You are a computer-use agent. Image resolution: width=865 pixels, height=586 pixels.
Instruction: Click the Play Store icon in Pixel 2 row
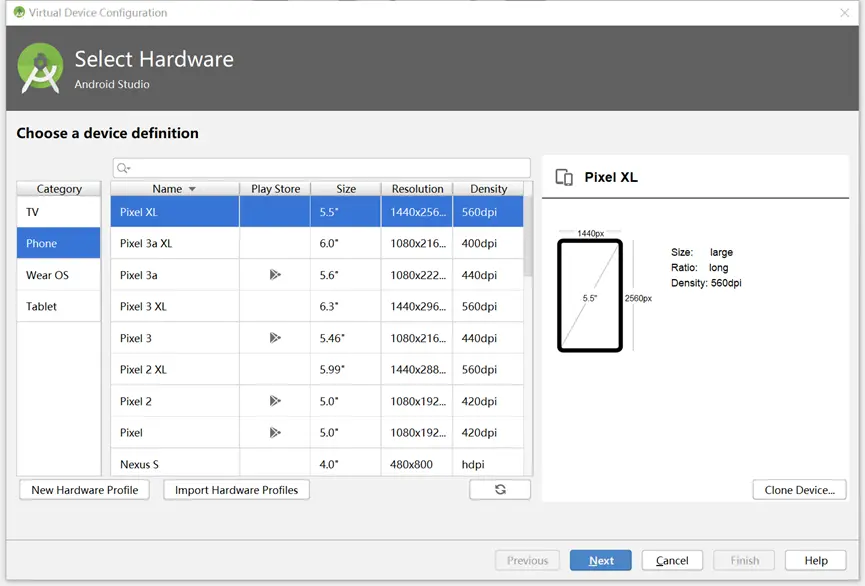[x=275, y=401]
